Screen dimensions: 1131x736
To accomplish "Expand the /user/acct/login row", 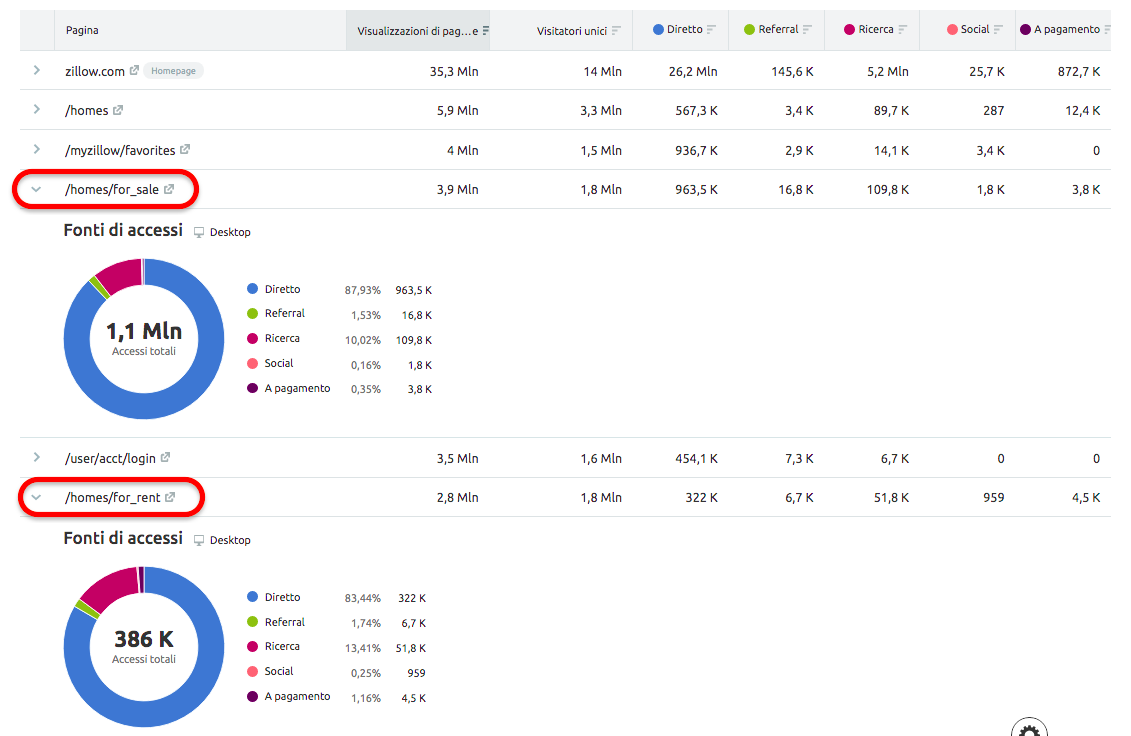I will click(37, 458).
